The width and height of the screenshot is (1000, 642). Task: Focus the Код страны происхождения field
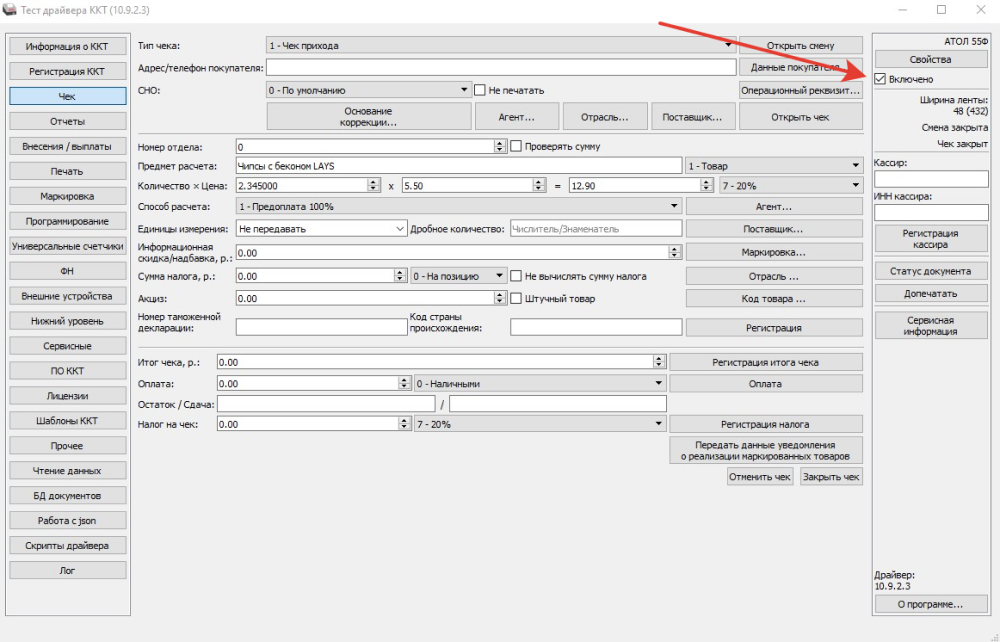pyautogui.click(x=596, y=326)
